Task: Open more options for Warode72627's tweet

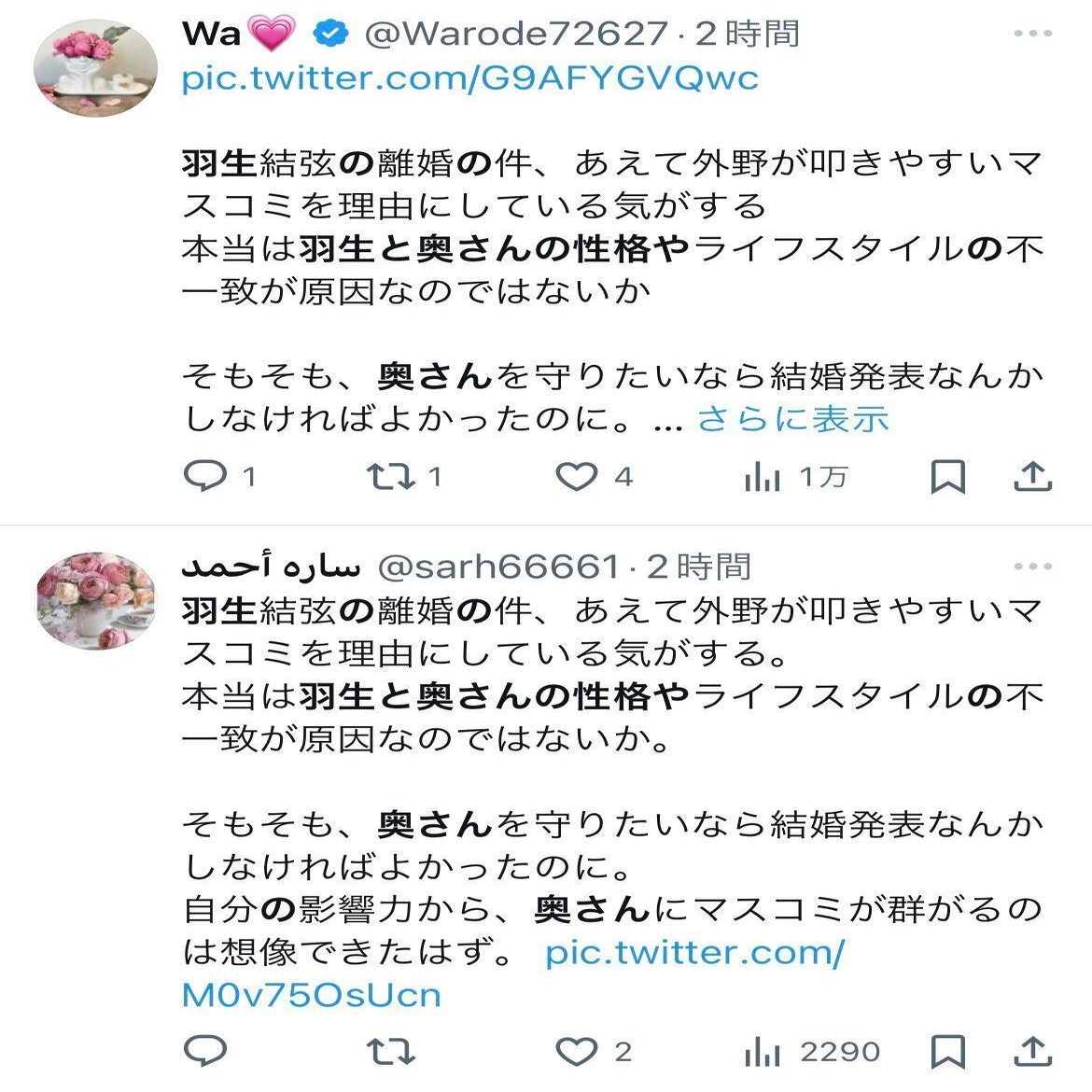Action: click(x=1033, y=34)
